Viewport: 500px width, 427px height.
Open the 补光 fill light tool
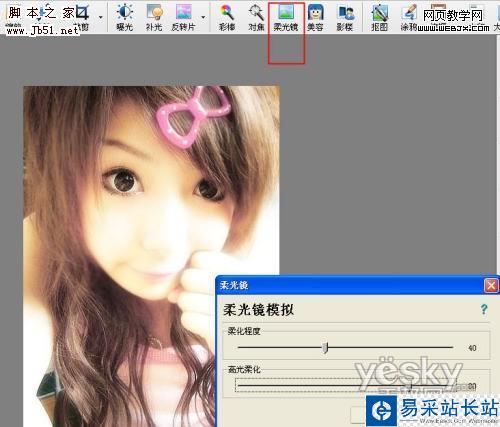pyautogui.click(x=154, y=17)
